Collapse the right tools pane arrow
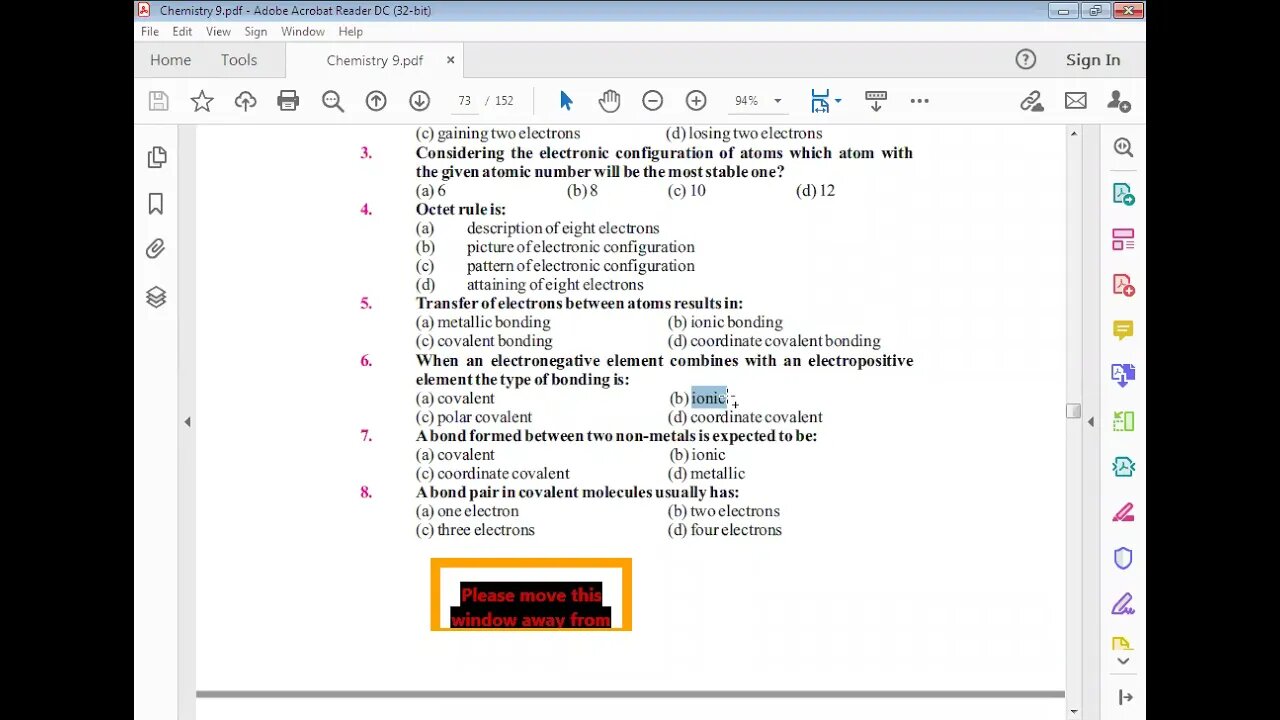The width and height of the screenshot is (1280, 720). 1091,422
